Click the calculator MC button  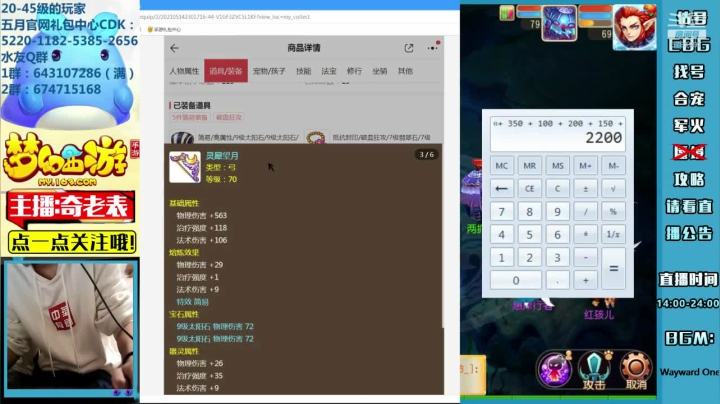coord(501,166)
